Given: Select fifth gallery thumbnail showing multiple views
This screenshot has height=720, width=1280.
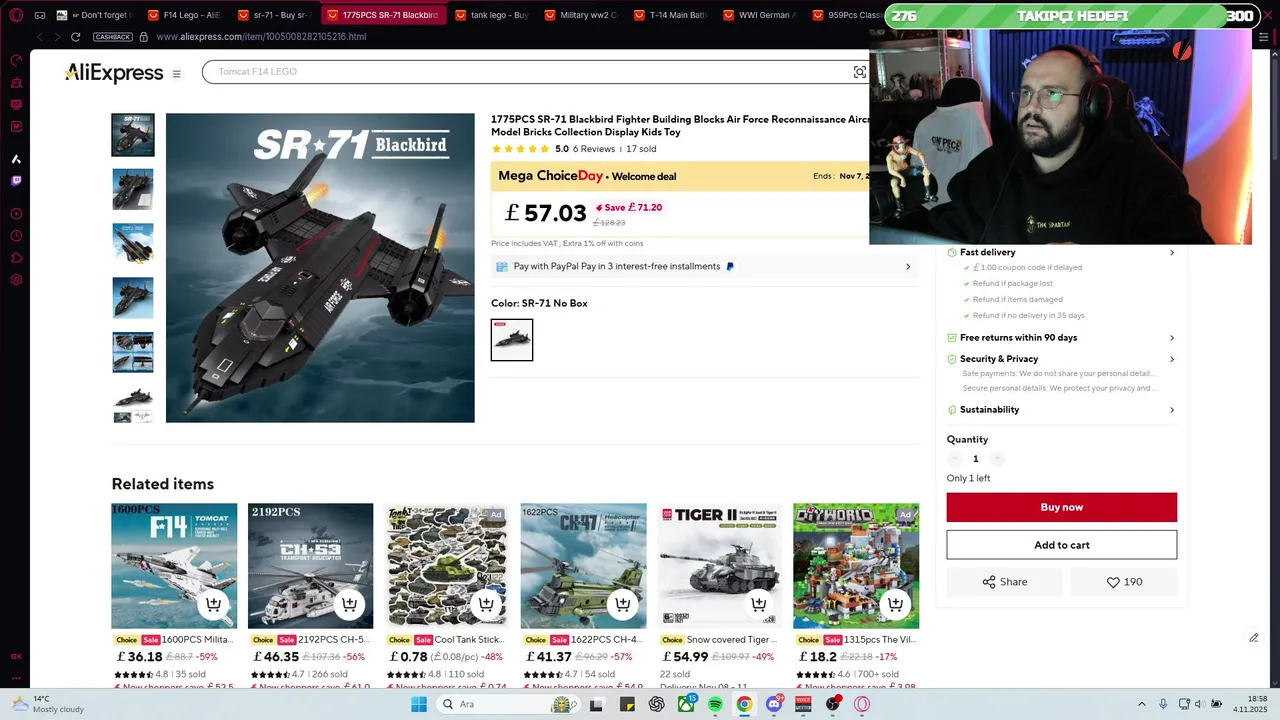Looking at the screenshot, I should point(133,352).
